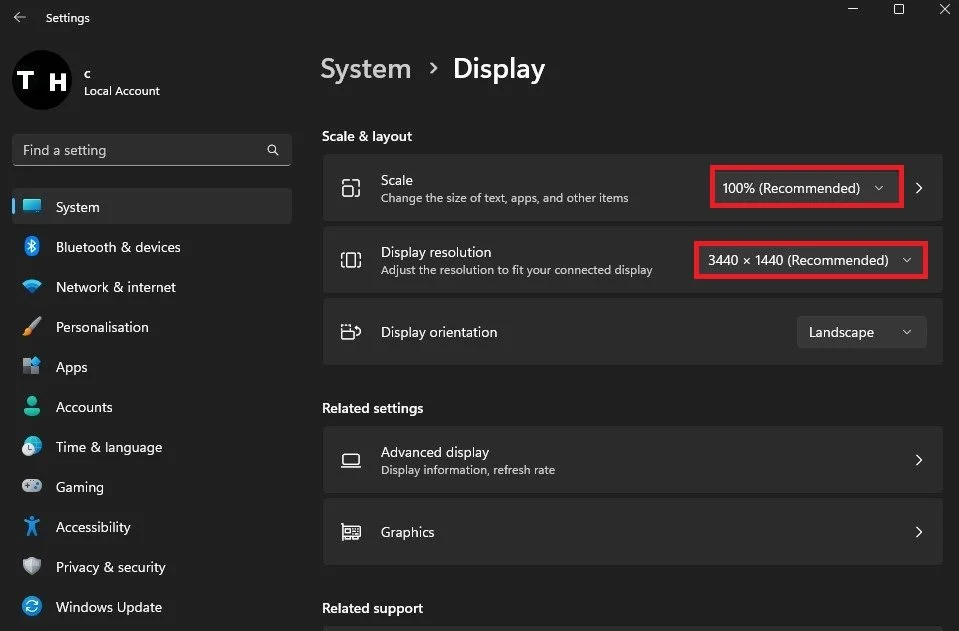
Task: Click the back arrow button
Action: coord(20,17)
